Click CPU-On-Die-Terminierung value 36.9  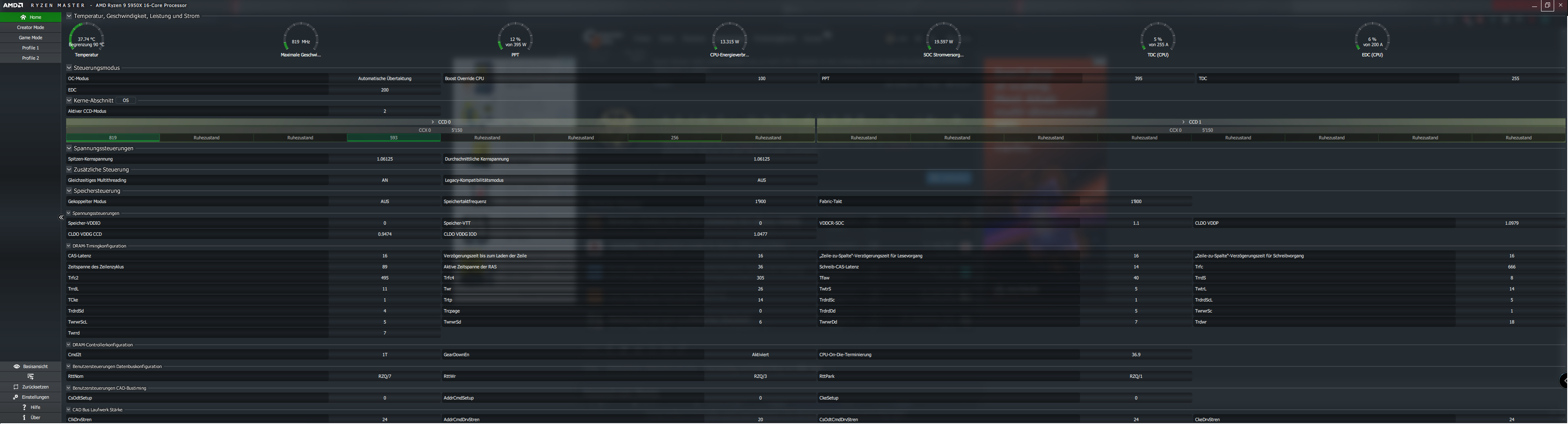click(x=1136, y=355)
